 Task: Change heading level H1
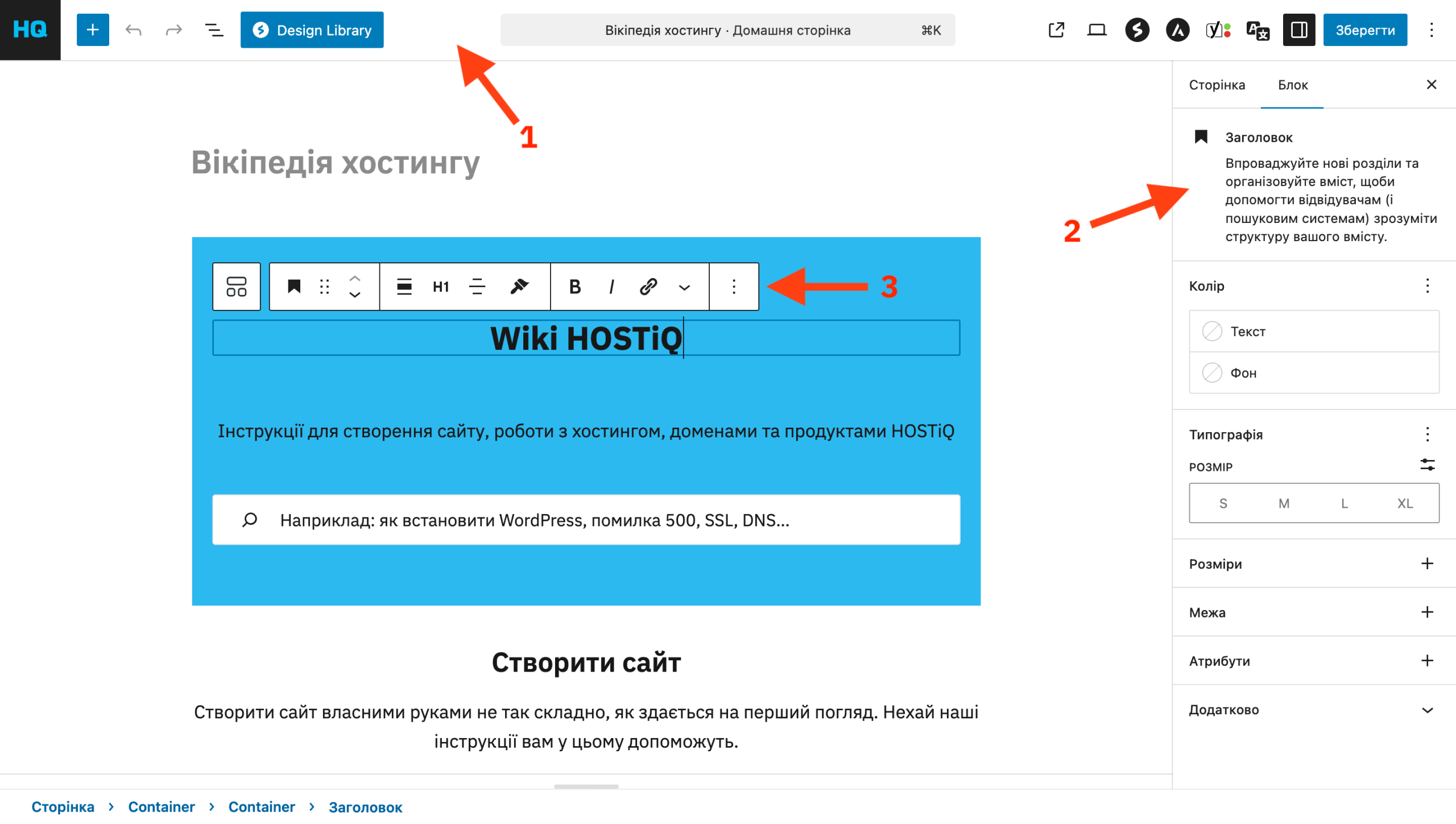click(441, 287)
